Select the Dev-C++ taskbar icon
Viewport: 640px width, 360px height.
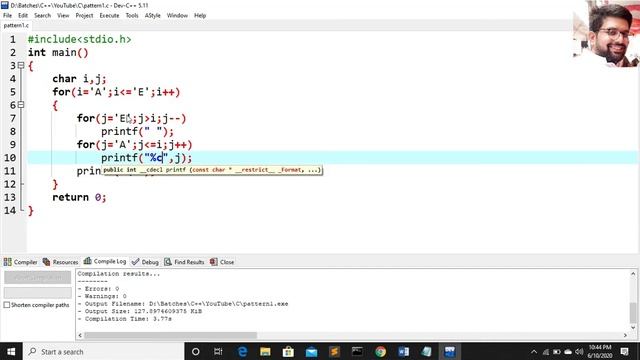click(449, 351)
